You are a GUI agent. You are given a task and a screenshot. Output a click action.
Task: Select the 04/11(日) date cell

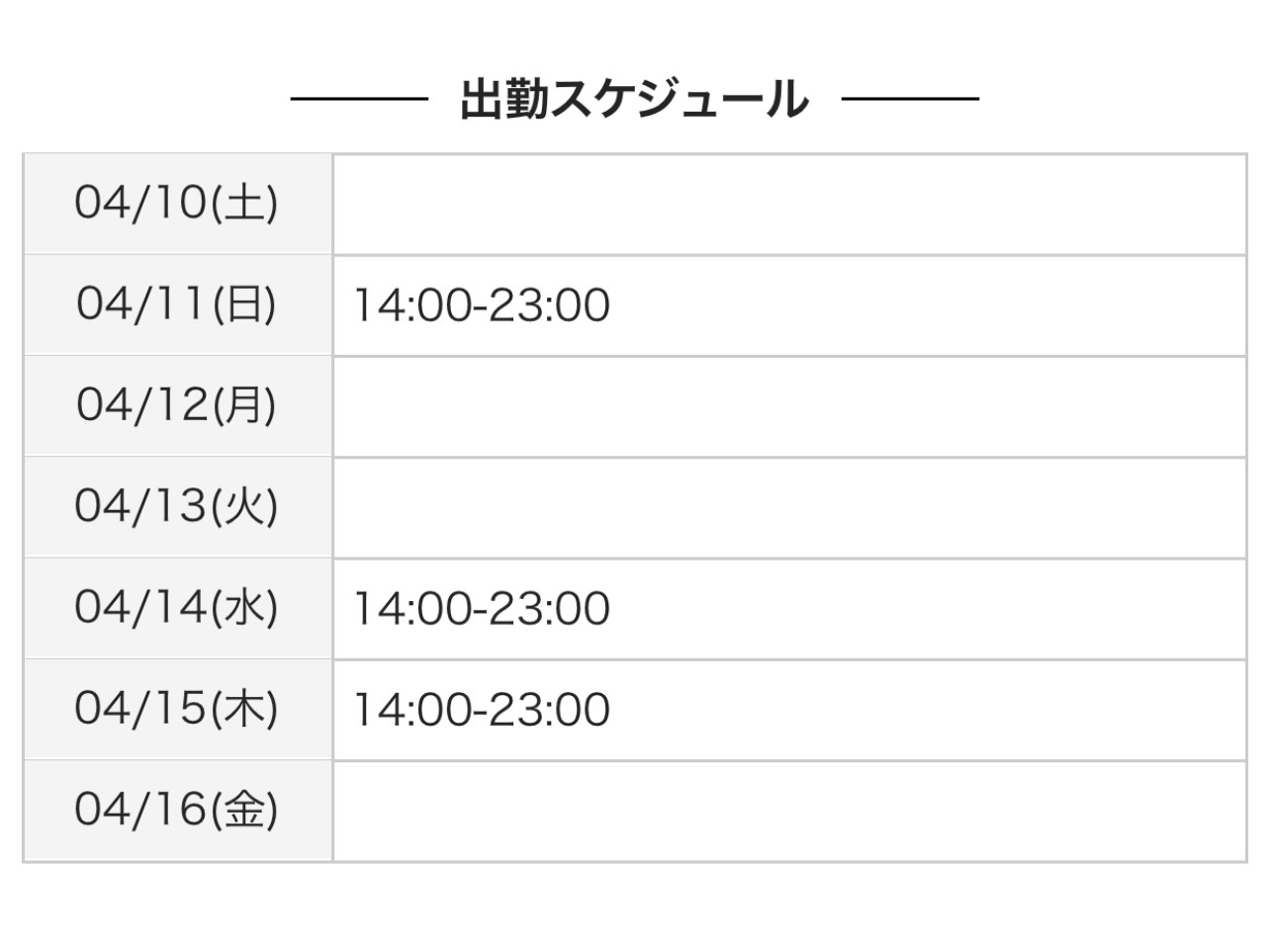pos(177,304)
